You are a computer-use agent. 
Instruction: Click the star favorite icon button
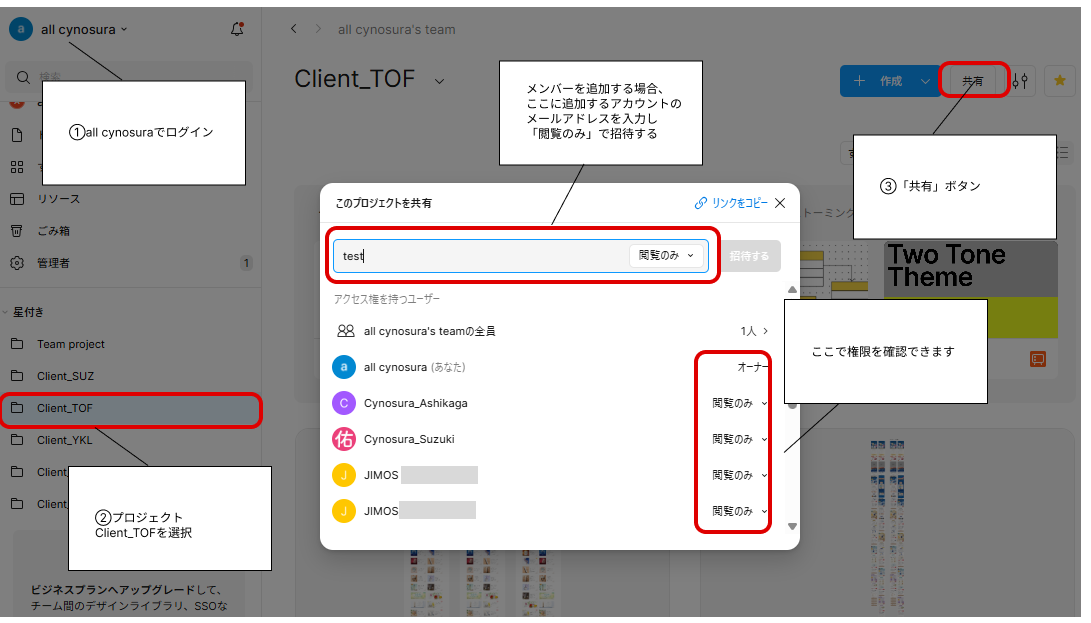pos(1059,81)
